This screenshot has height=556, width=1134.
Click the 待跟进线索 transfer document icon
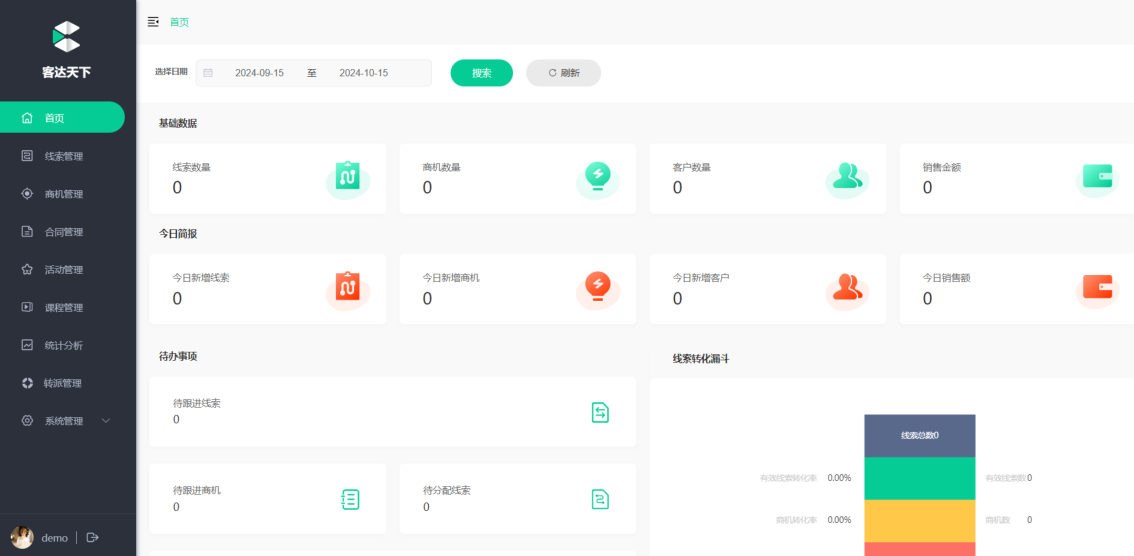600,413
